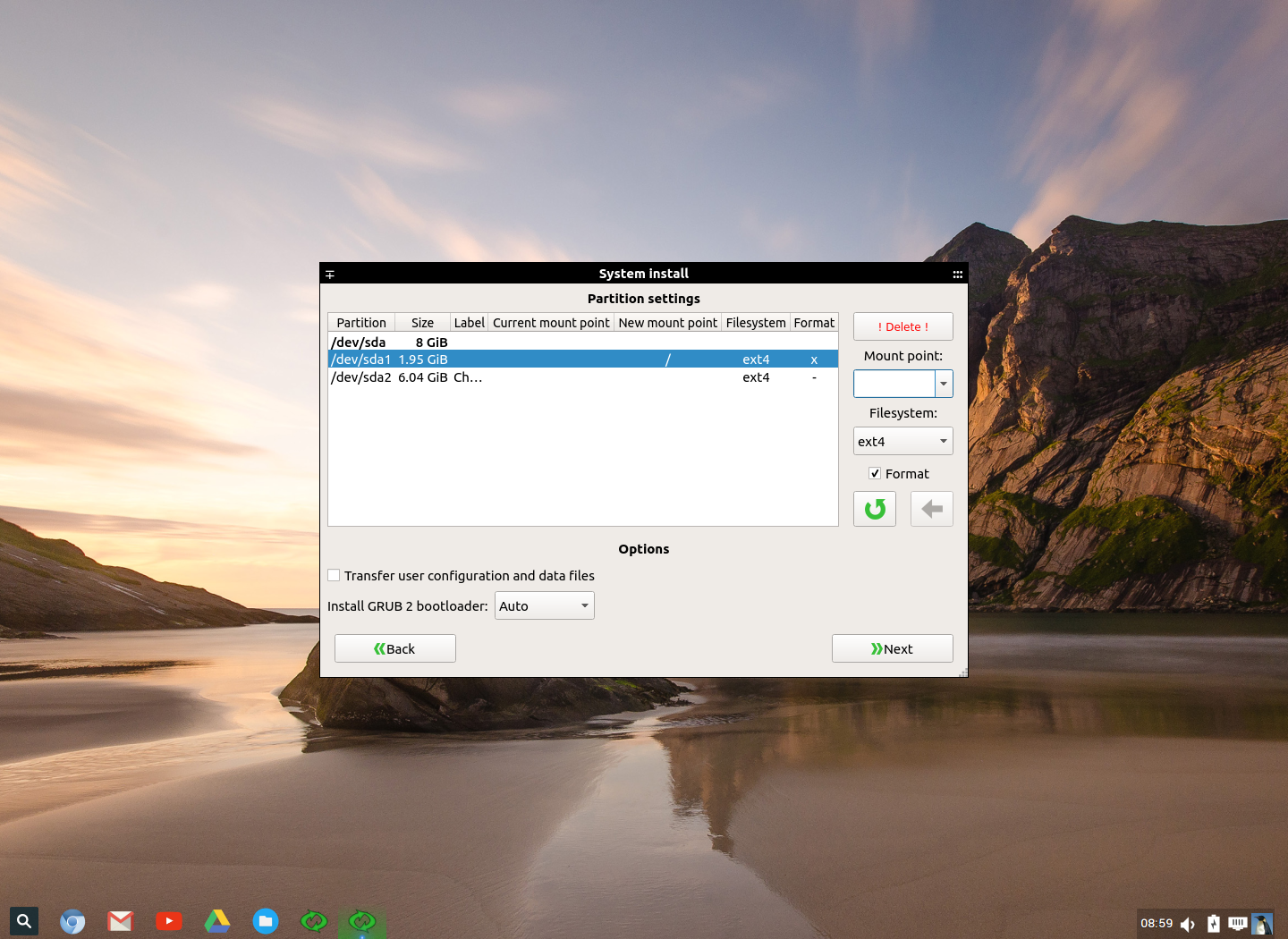The width and height of the screenshot is (1288, 939).
Task: Select the /dev/sda1 partition row
Action: coord(583,359)
